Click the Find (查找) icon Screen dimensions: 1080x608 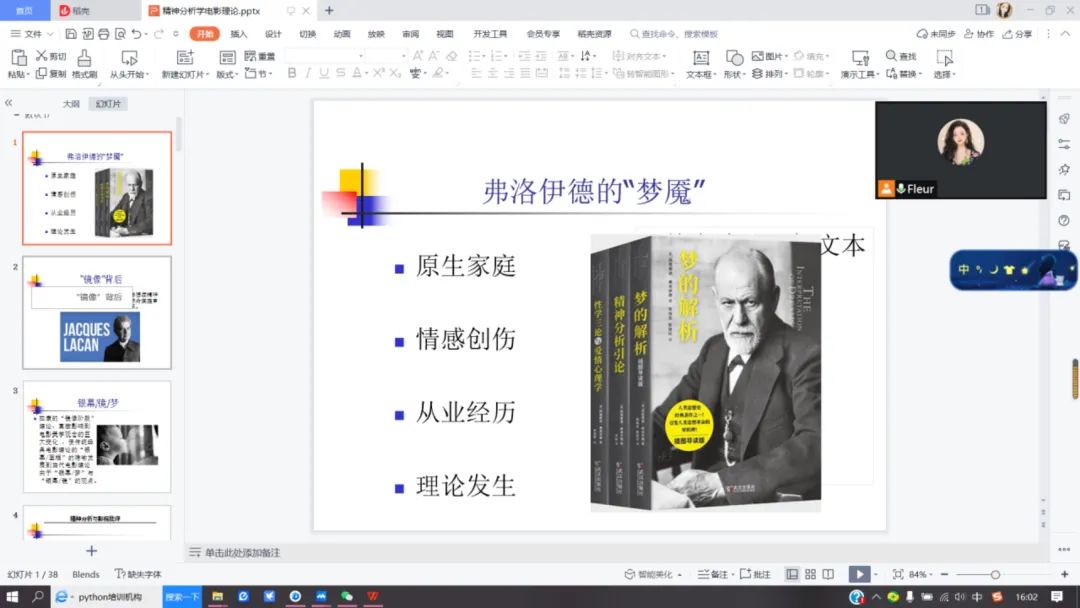pyautogui.click(x=891, y=56)
